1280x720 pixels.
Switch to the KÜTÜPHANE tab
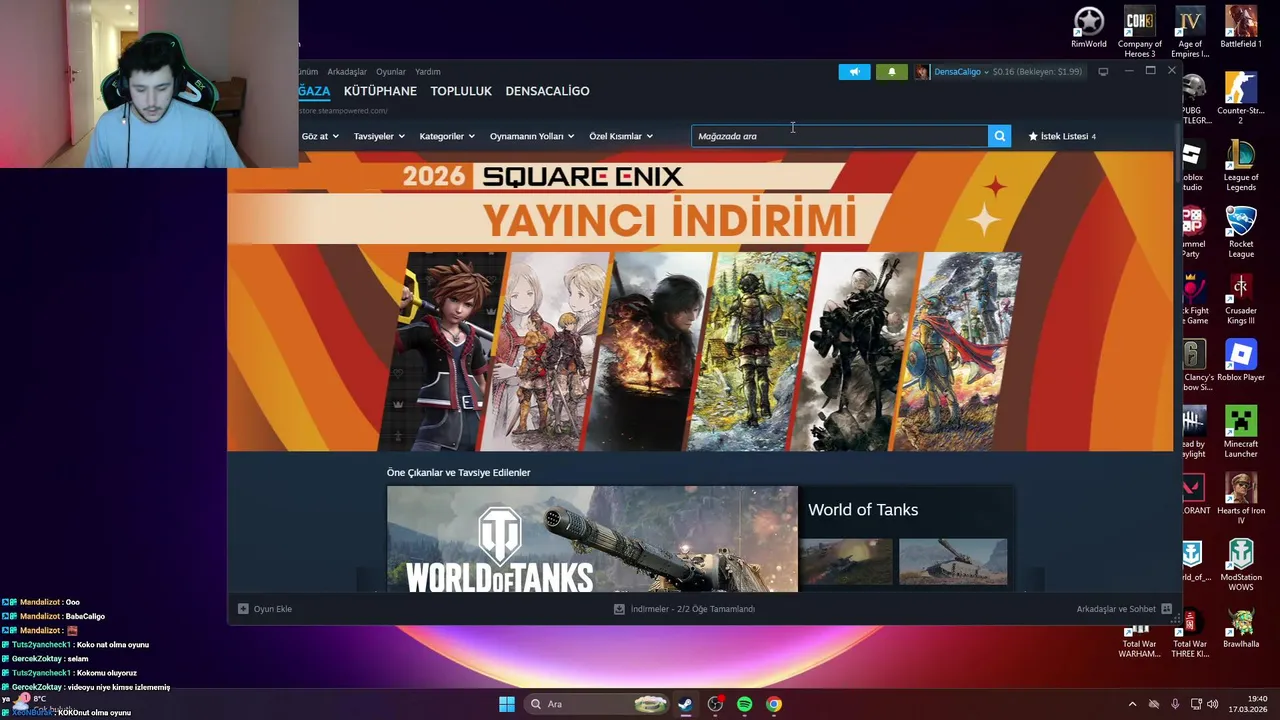coord(380,91)
